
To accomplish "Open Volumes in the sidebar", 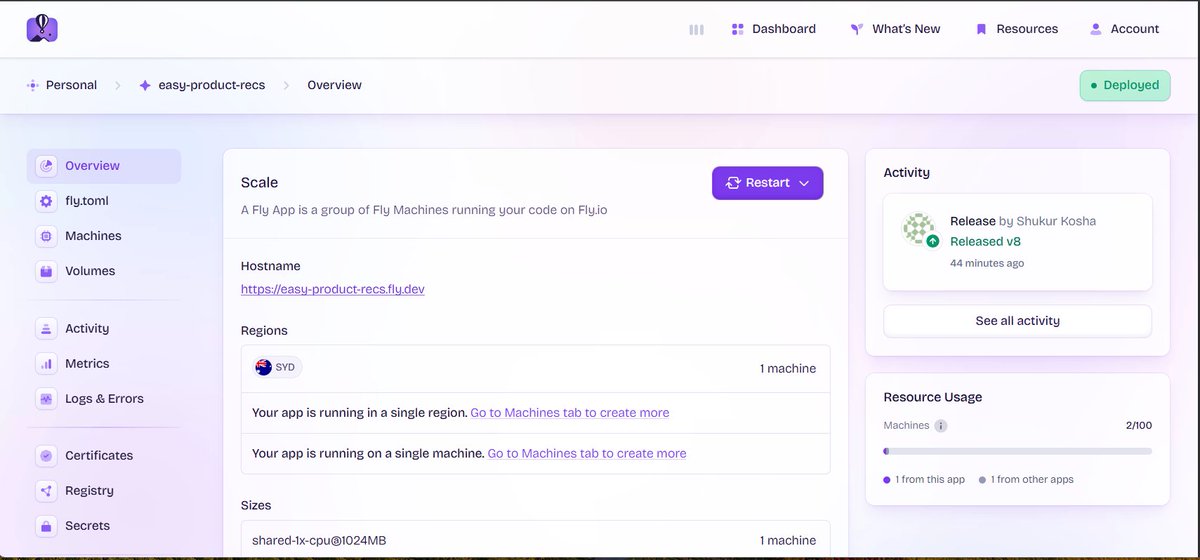I will pyautogui.click(x=104, y=271).
